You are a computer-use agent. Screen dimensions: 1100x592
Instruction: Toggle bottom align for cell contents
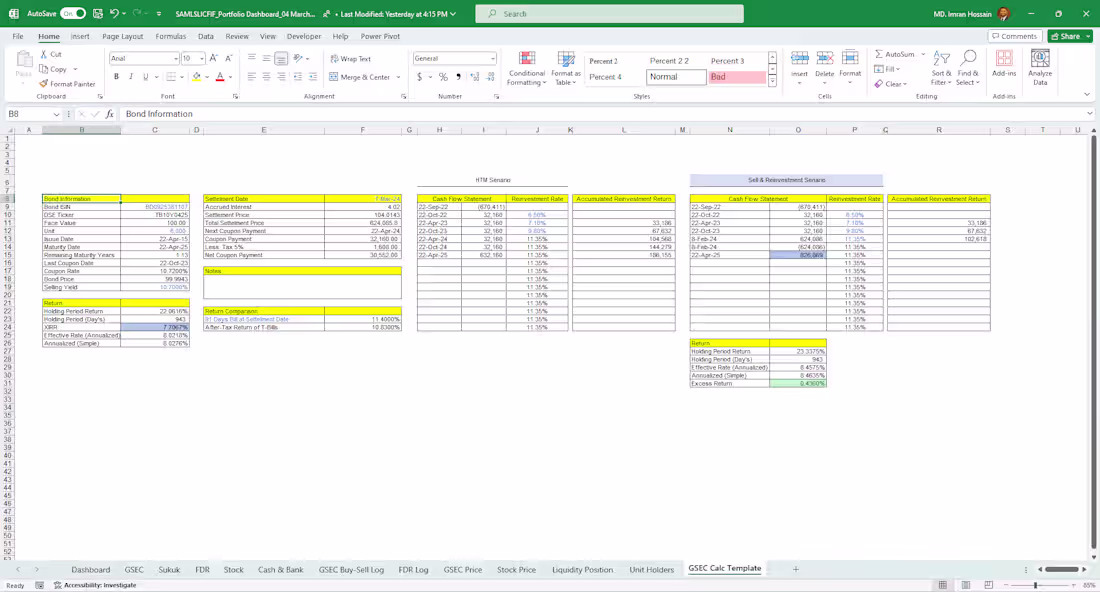tap(281, 58)
